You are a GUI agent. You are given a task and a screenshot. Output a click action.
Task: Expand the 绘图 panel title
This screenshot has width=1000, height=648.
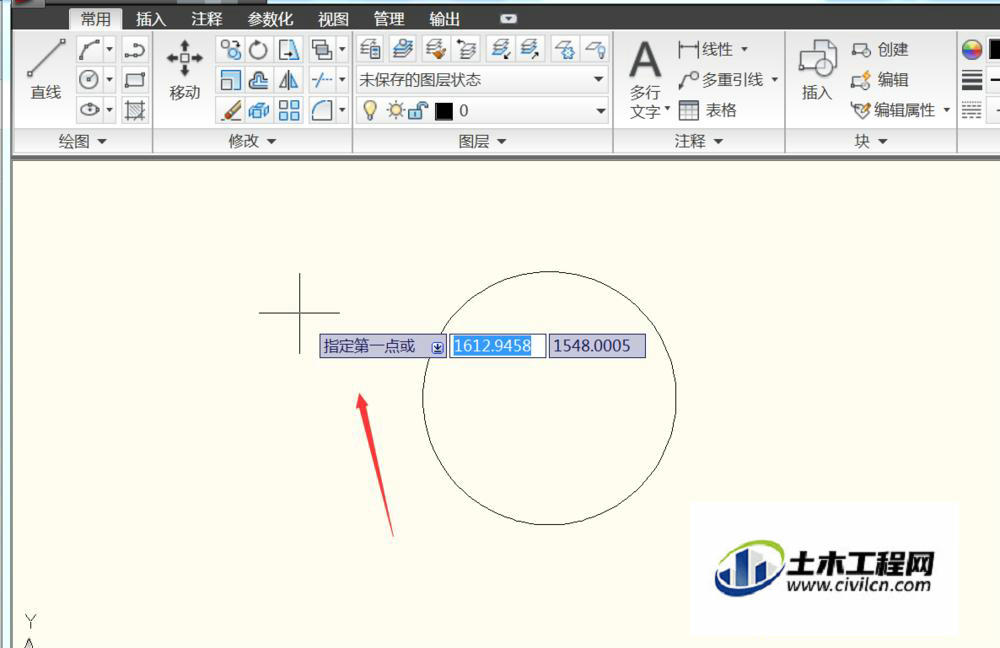click(82, 141)
